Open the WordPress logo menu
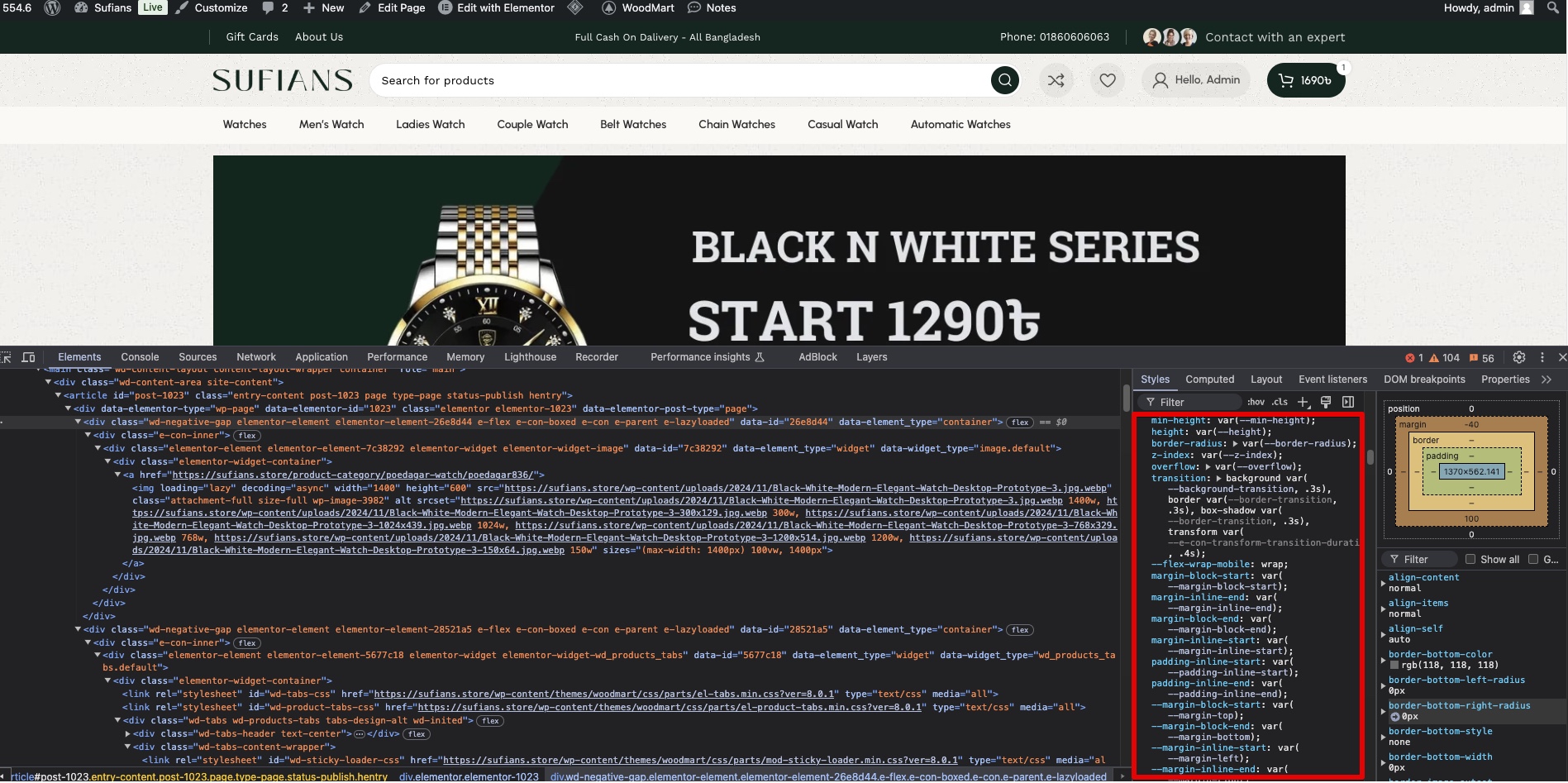The height and width of the screenshot is (783, 1568). pos(52,7)
